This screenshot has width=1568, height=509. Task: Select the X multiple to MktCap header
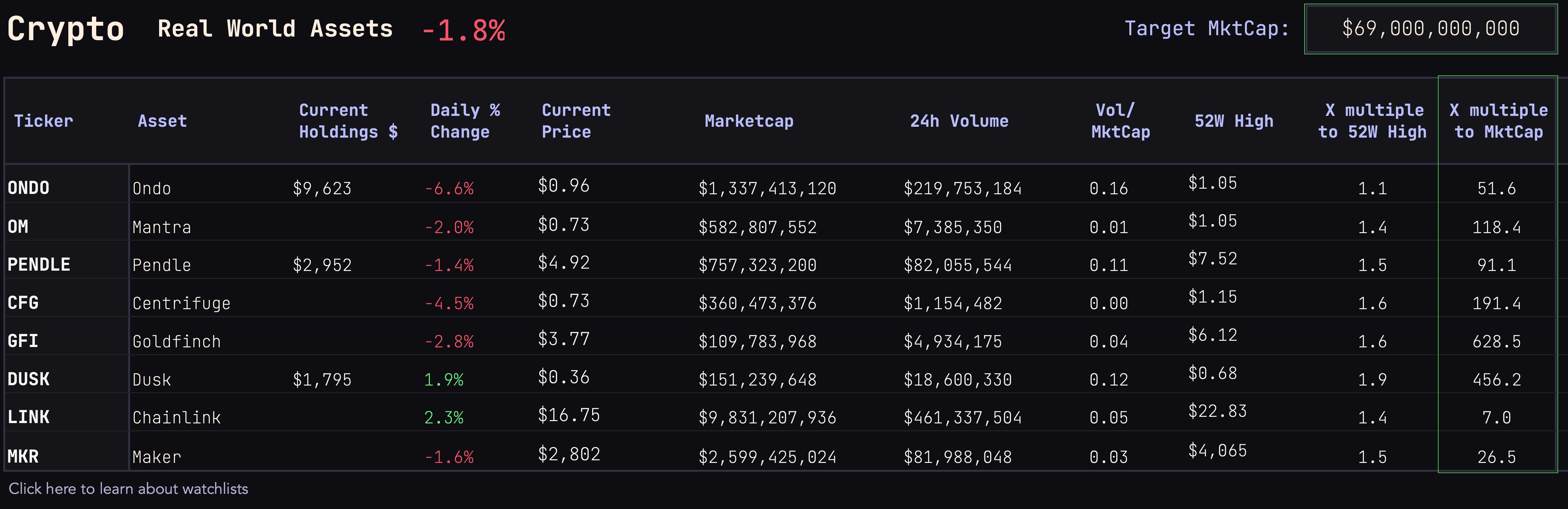(x=1498, y=121)
